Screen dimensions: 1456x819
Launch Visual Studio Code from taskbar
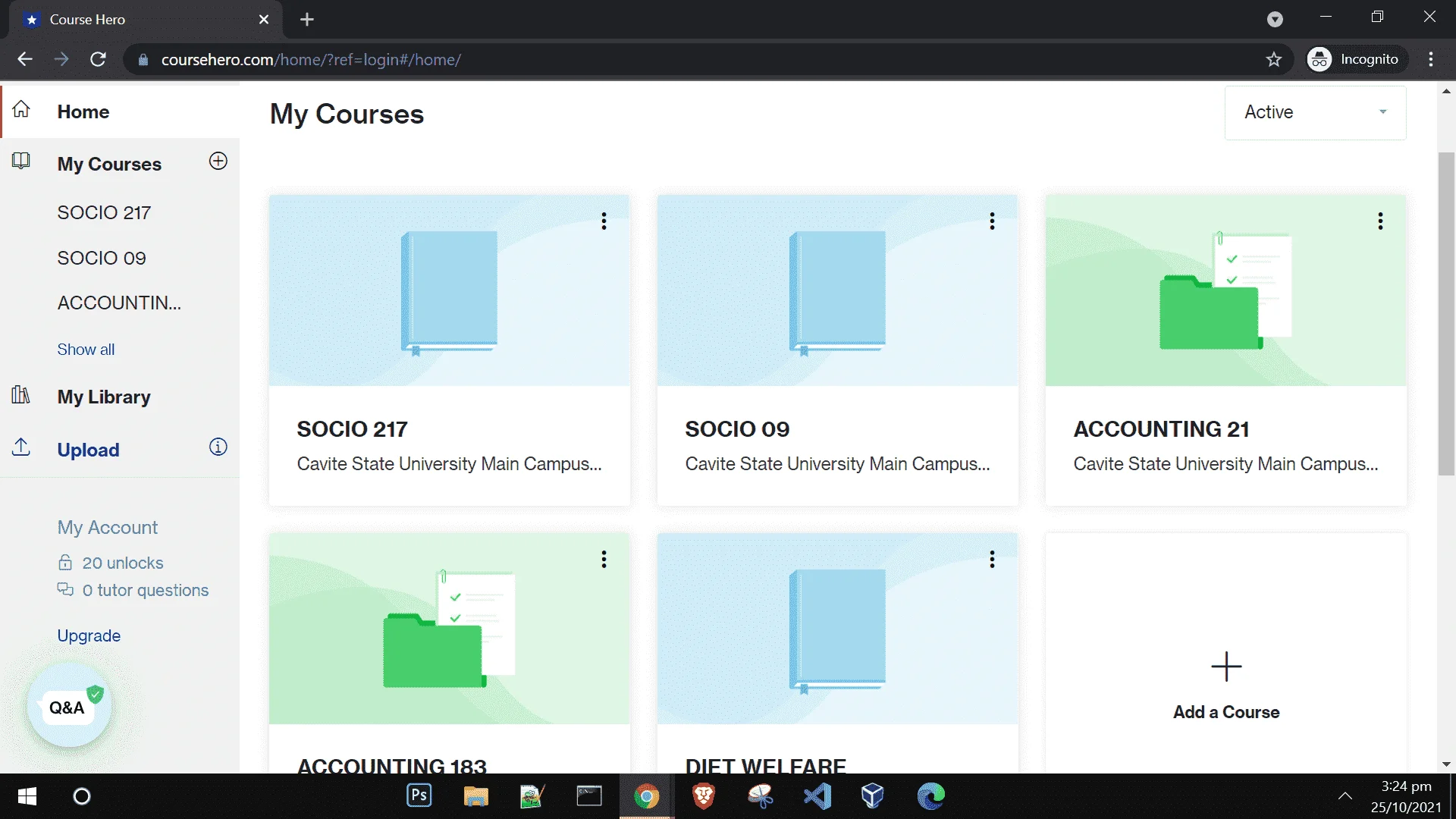(817, 795)
